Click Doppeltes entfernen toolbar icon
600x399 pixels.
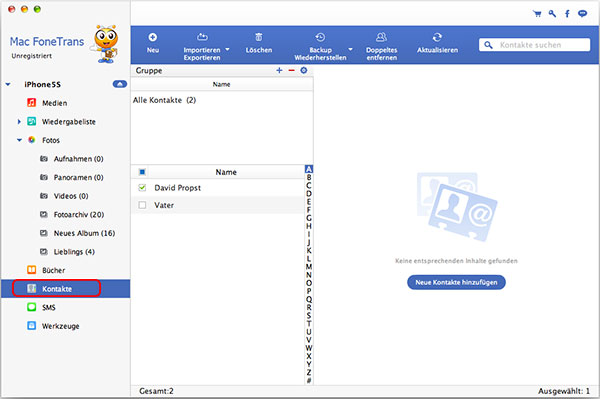381,37
